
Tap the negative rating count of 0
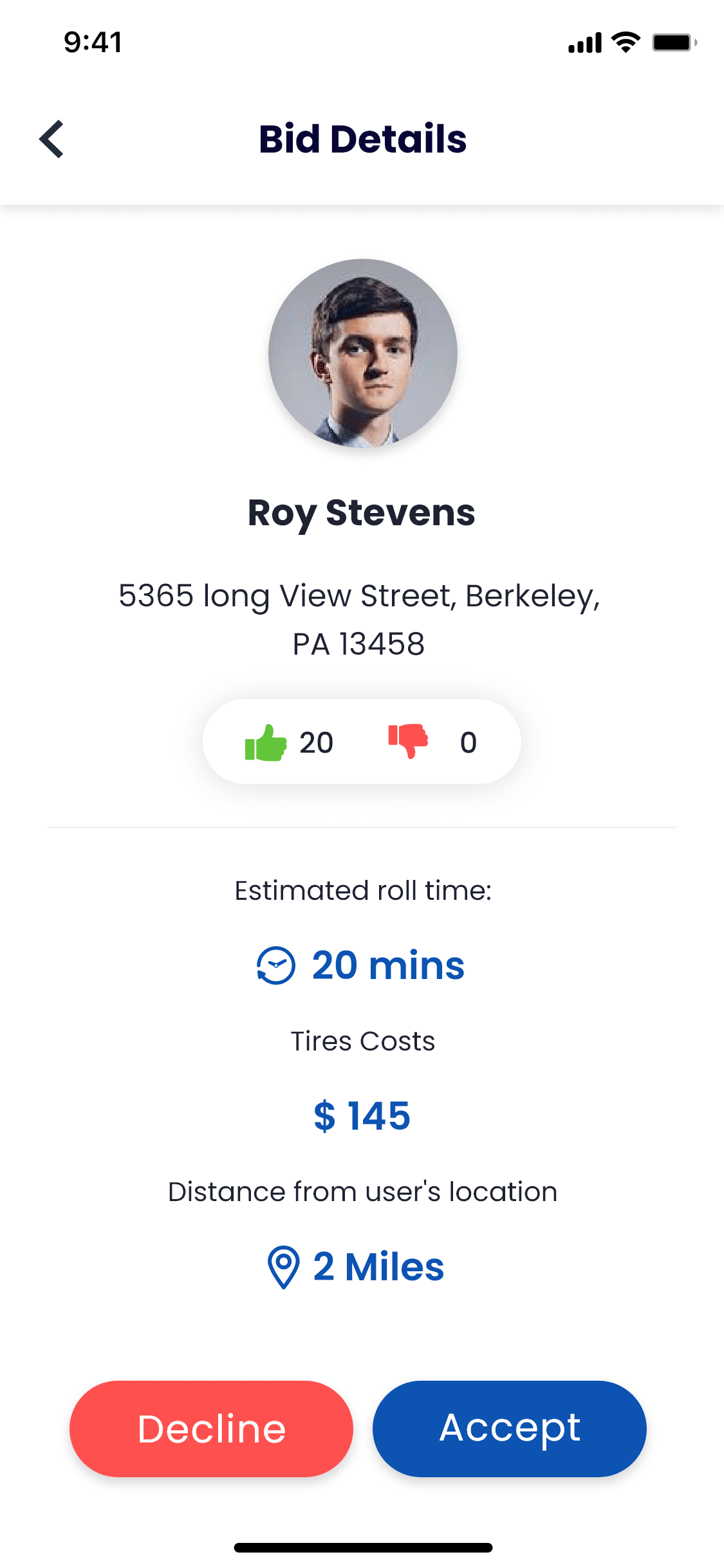(469, 743)
